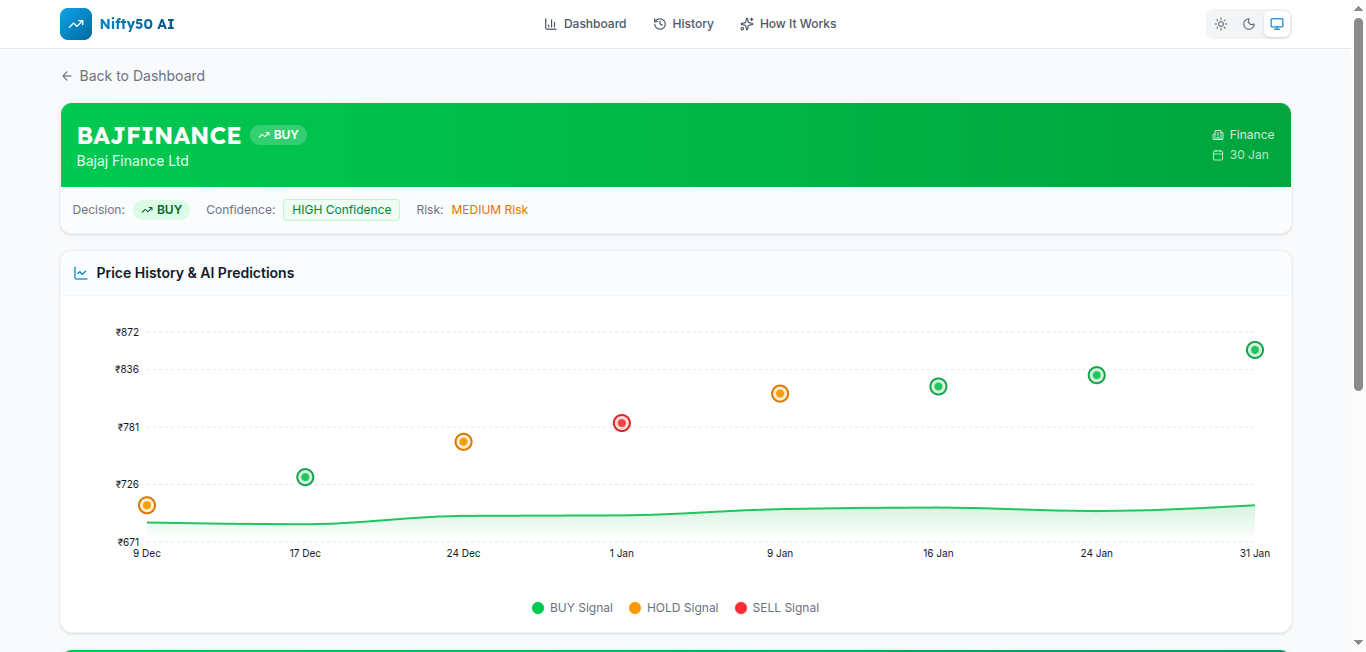Enable dark mode moon icon
The height and width of the screenshot is (652, 1366).
[x=1249, y=24]
